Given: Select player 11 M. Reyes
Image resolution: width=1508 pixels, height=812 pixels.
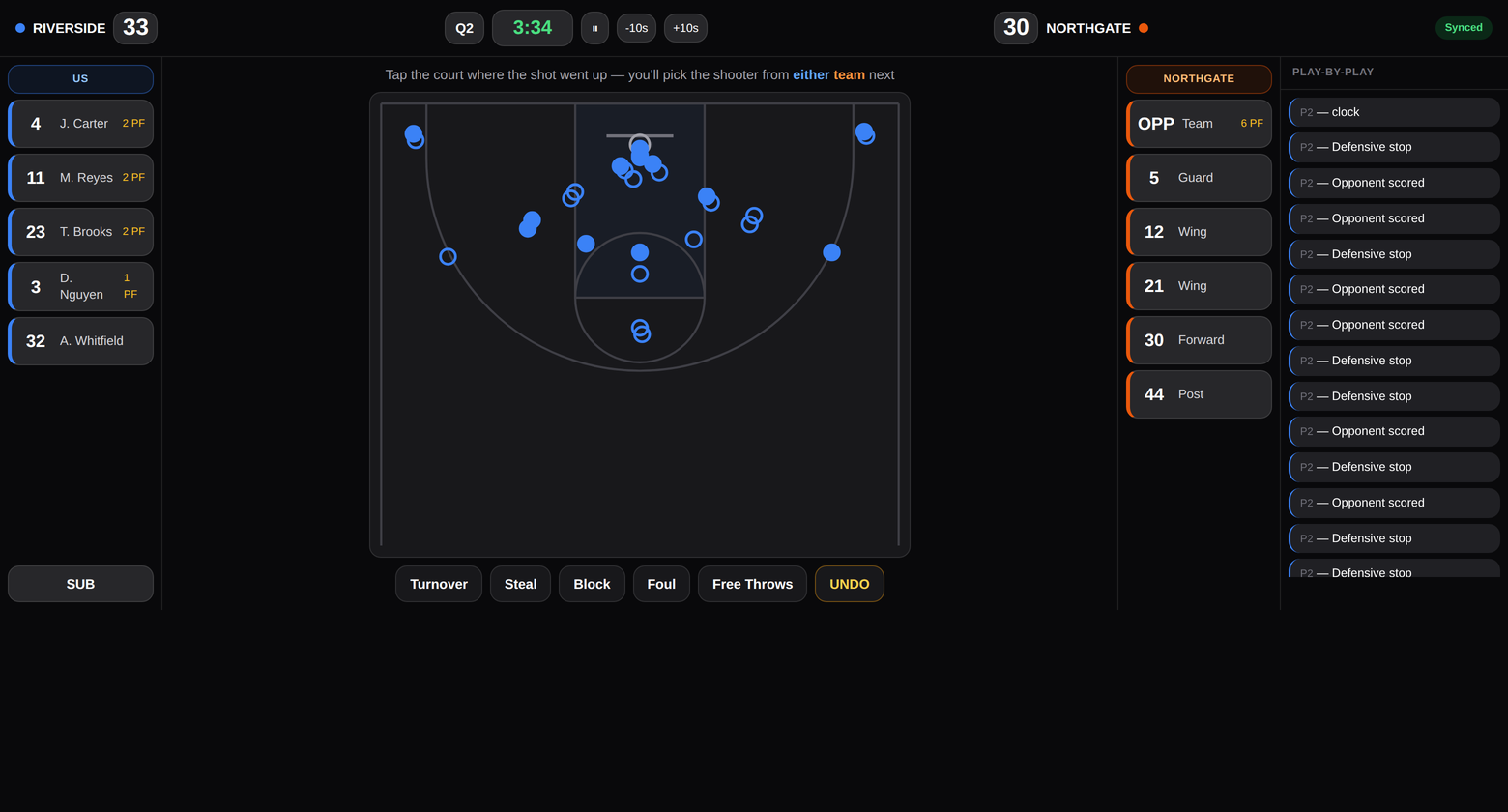Looking at the screenshot, I should click(x=80, y=178).
